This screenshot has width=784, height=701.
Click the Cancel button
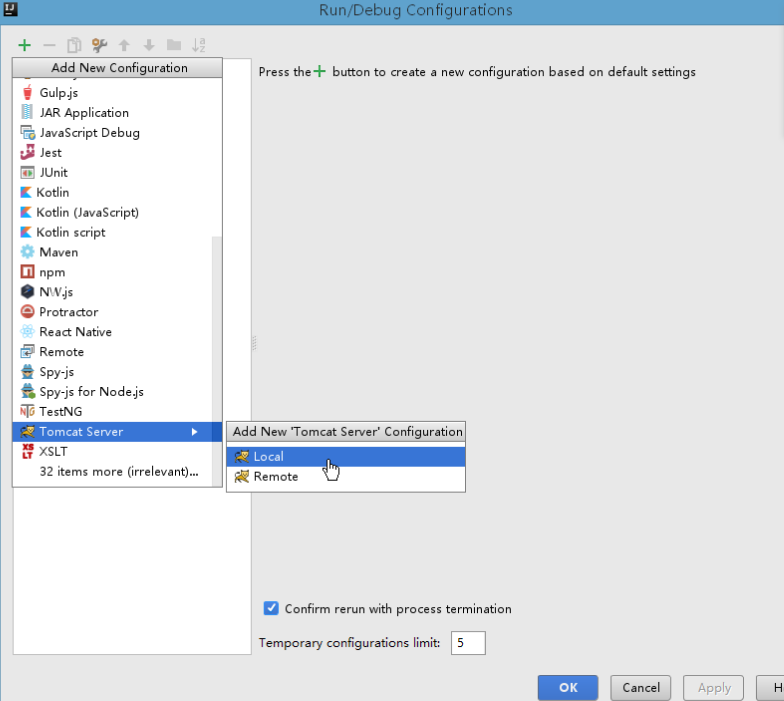pyautogui.click(x=641, y=688)
